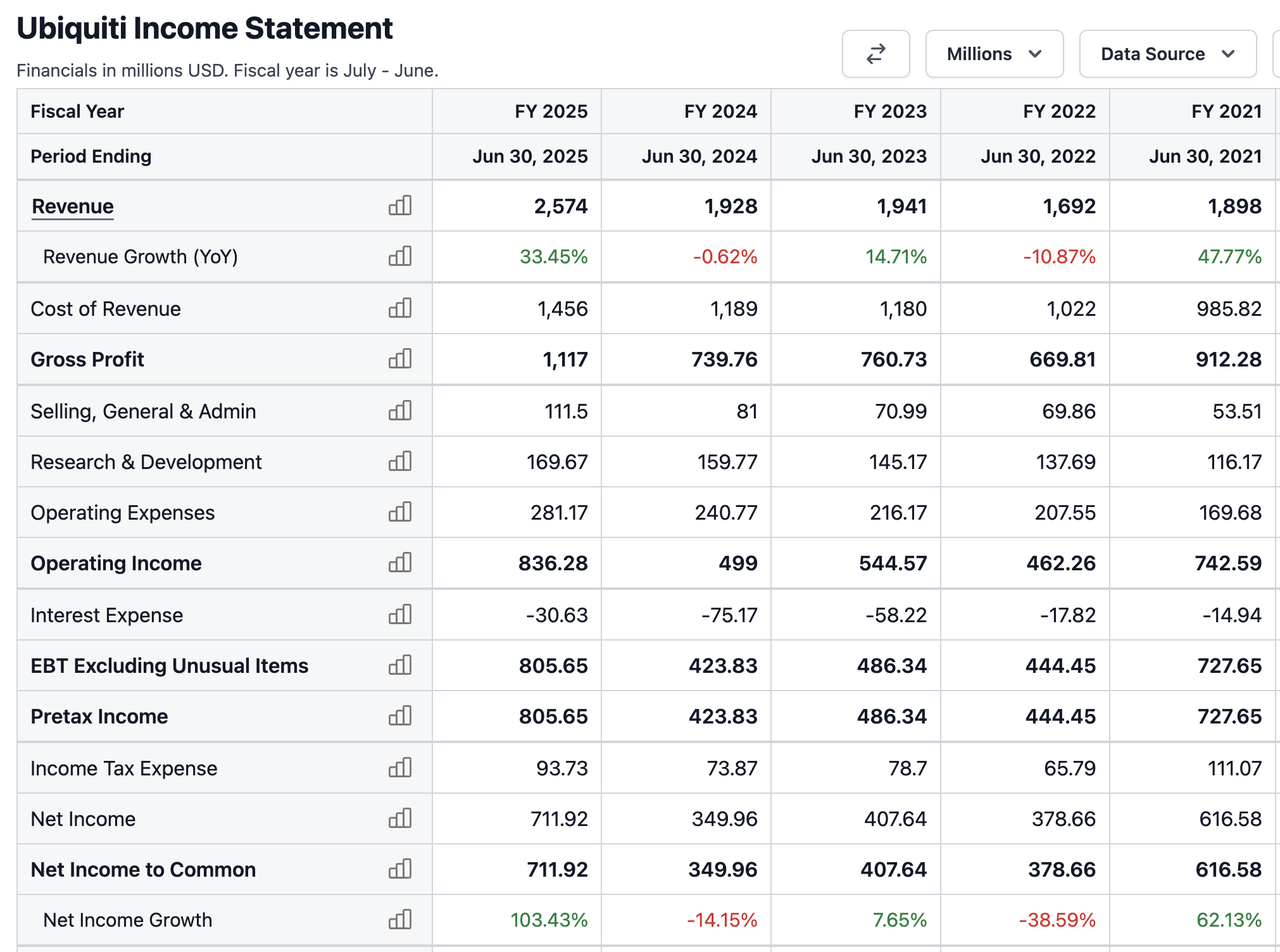This screenshot has height=952, width=1280.
Task: Expand the Millions units dropdown
Action: 994,54
